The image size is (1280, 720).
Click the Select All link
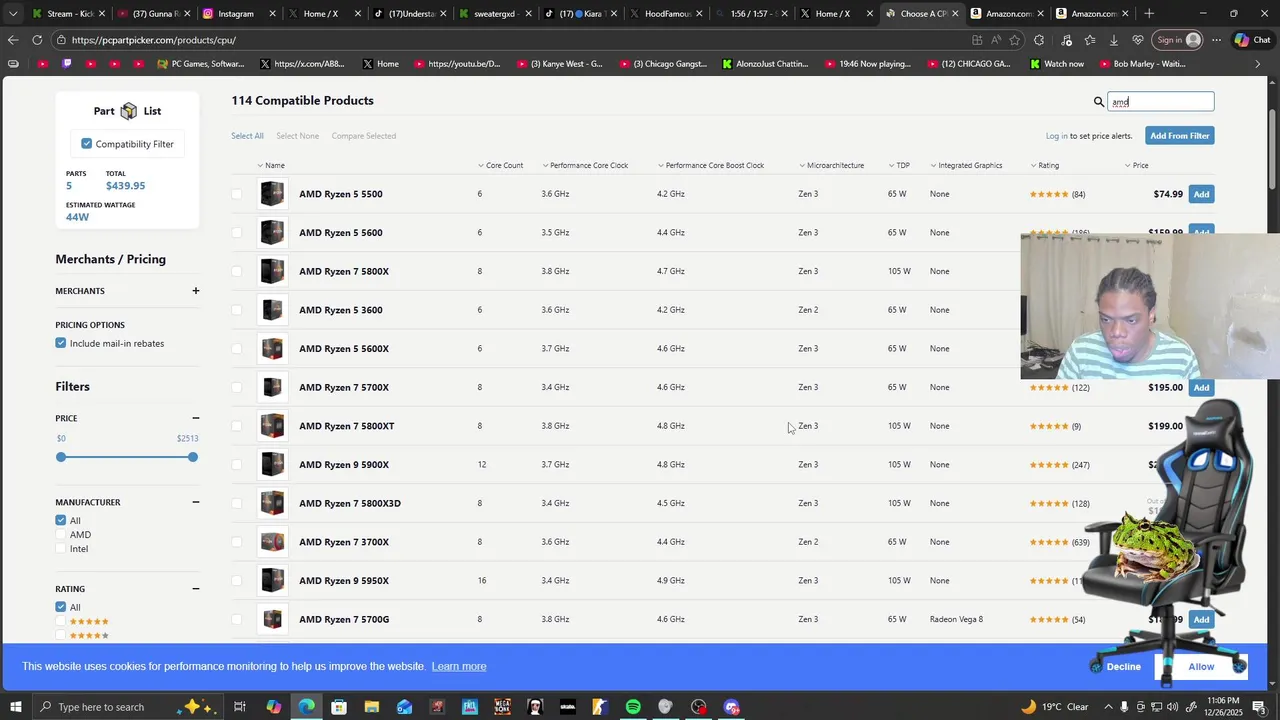point(247,136)
